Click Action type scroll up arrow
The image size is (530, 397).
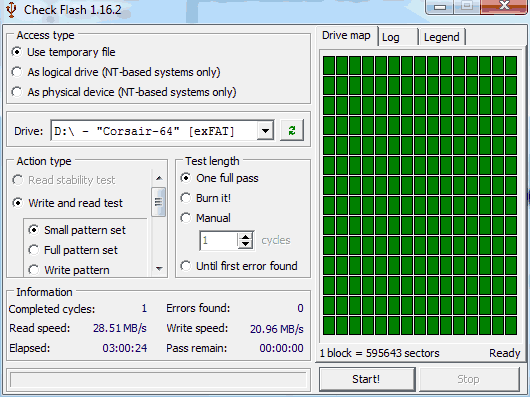(159, 178)
